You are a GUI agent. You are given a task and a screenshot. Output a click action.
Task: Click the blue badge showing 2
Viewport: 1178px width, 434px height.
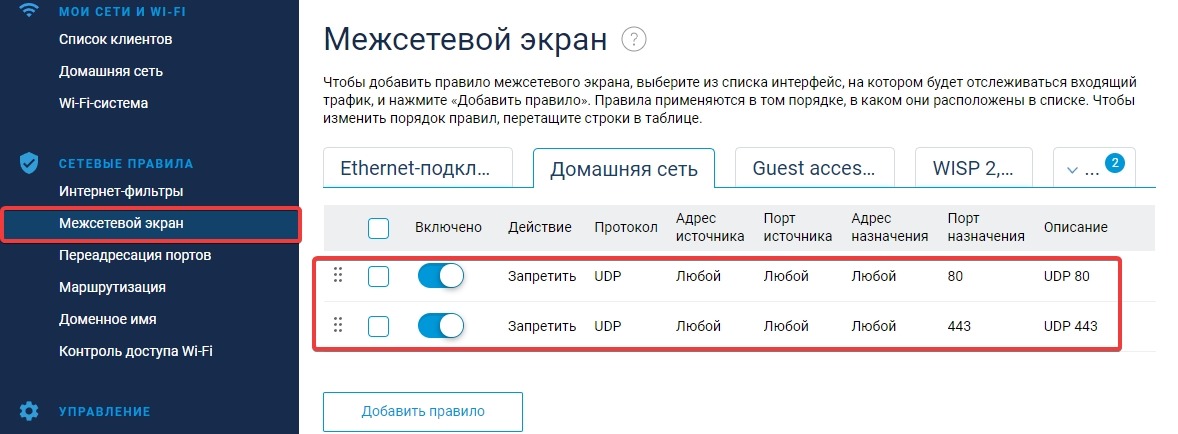point(1114,163)
